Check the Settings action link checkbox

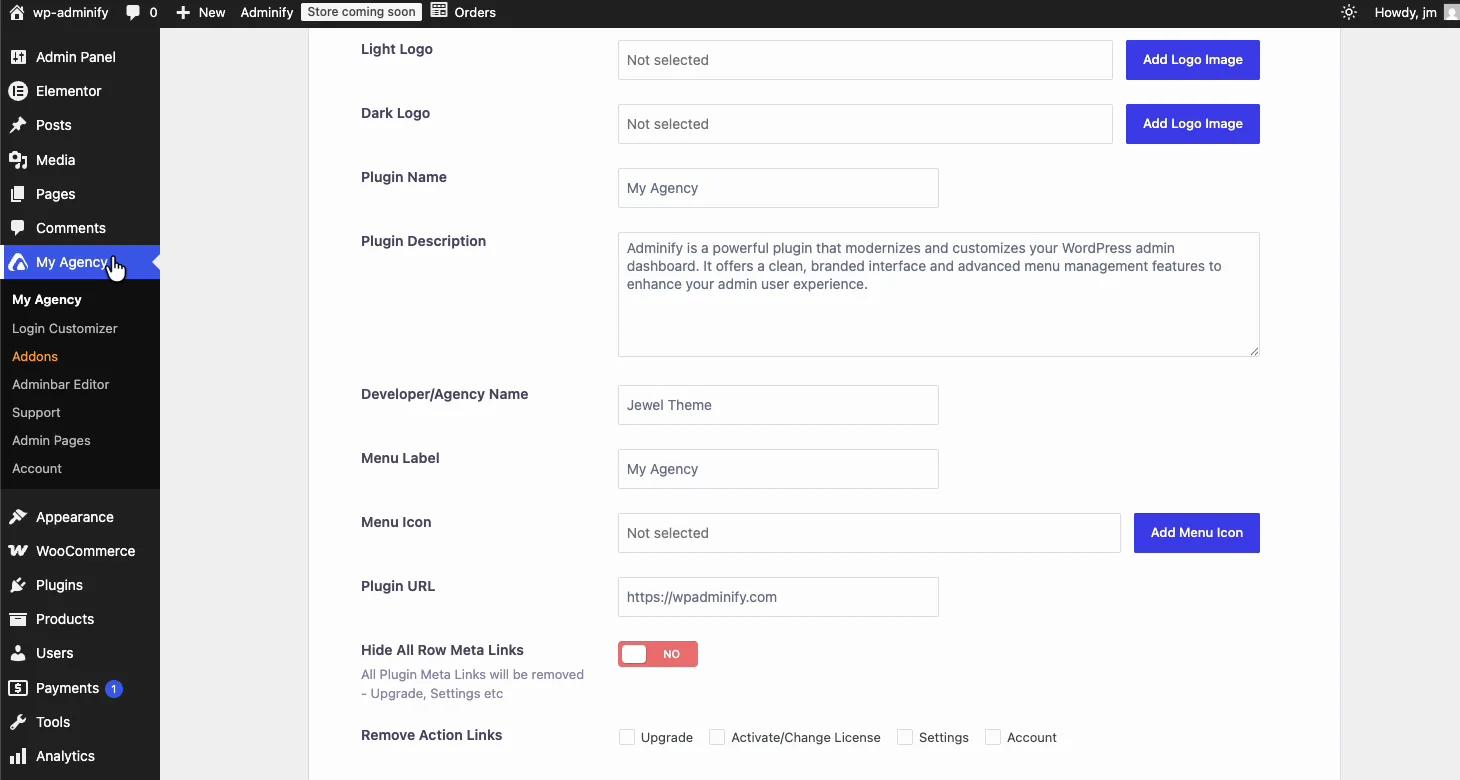click(905, 737)
